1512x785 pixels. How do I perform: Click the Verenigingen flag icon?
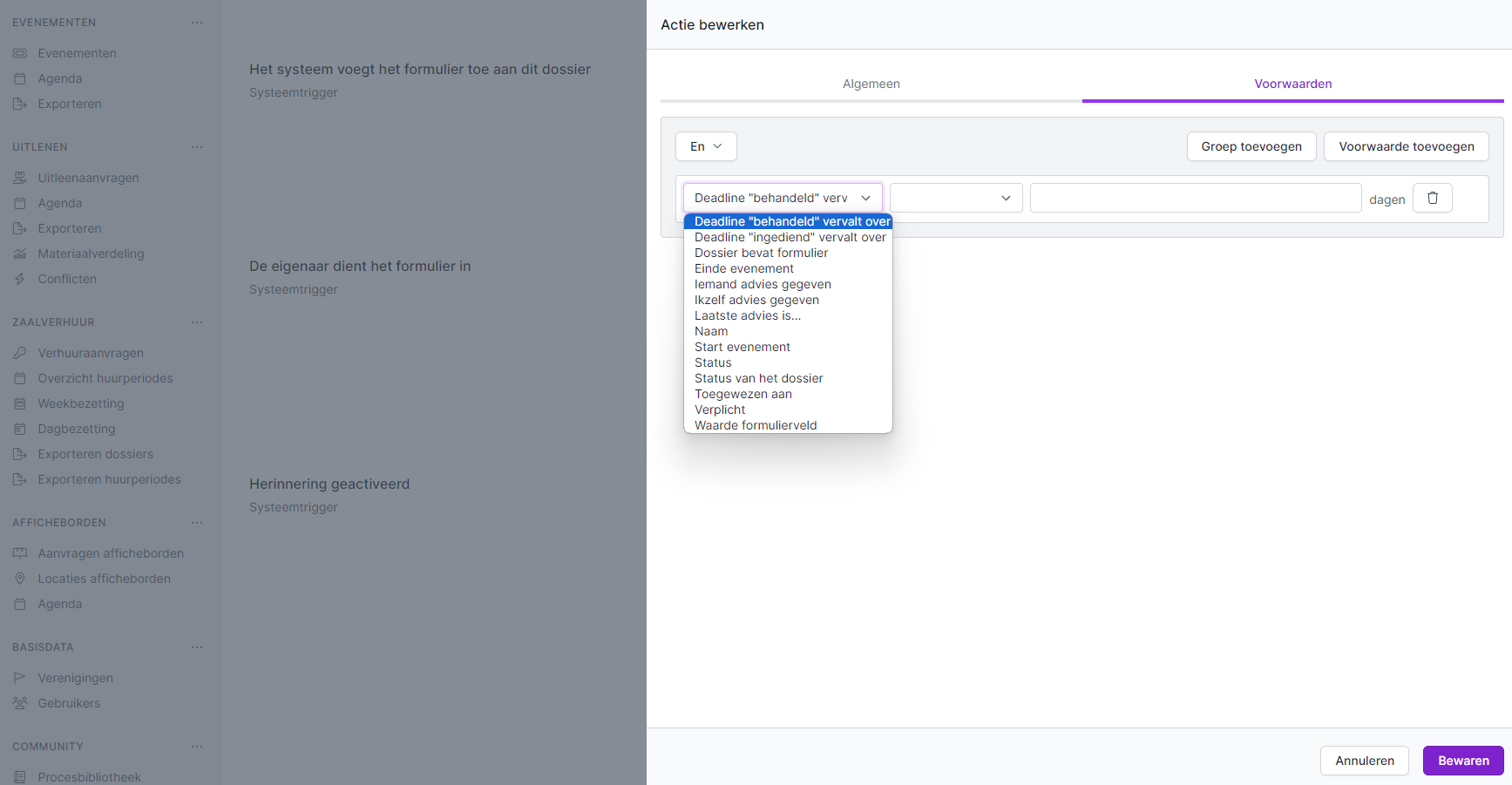click(20, 678)
